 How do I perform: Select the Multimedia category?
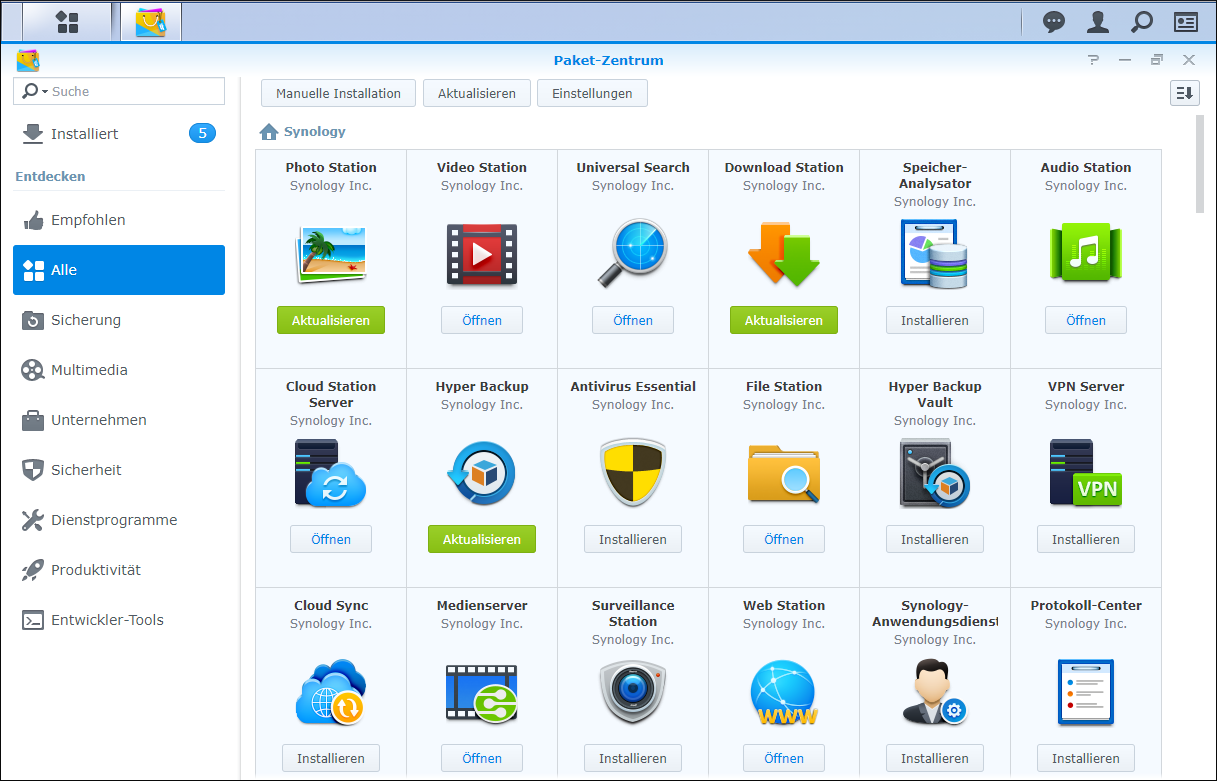119,370
